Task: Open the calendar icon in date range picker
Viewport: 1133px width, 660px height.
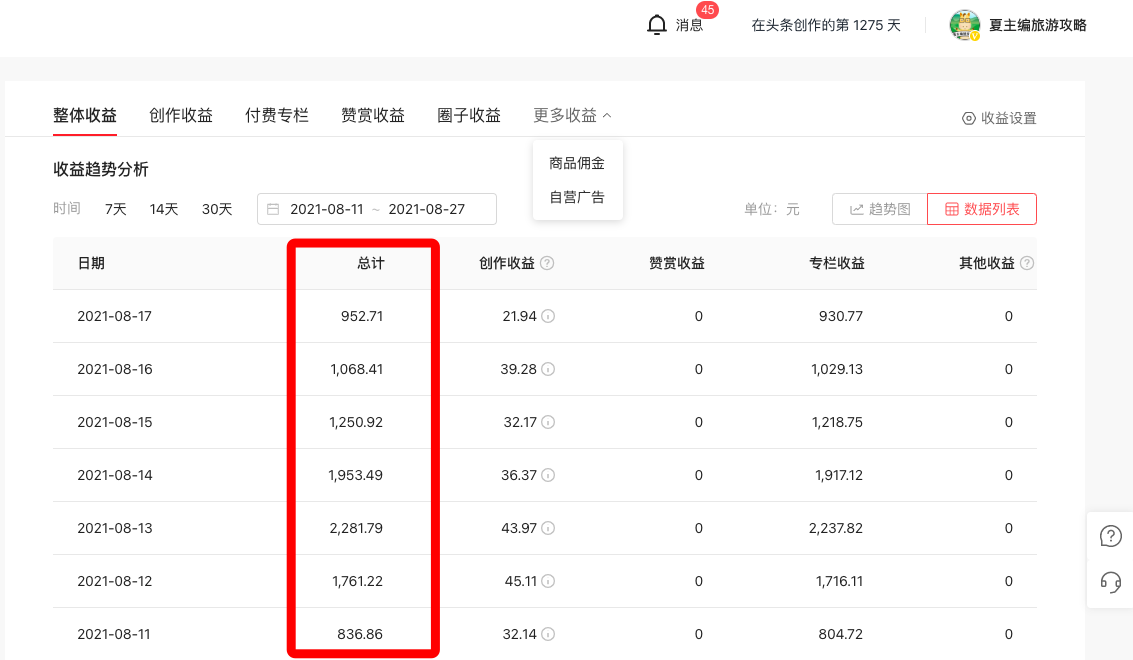Action: pos(274,209)
